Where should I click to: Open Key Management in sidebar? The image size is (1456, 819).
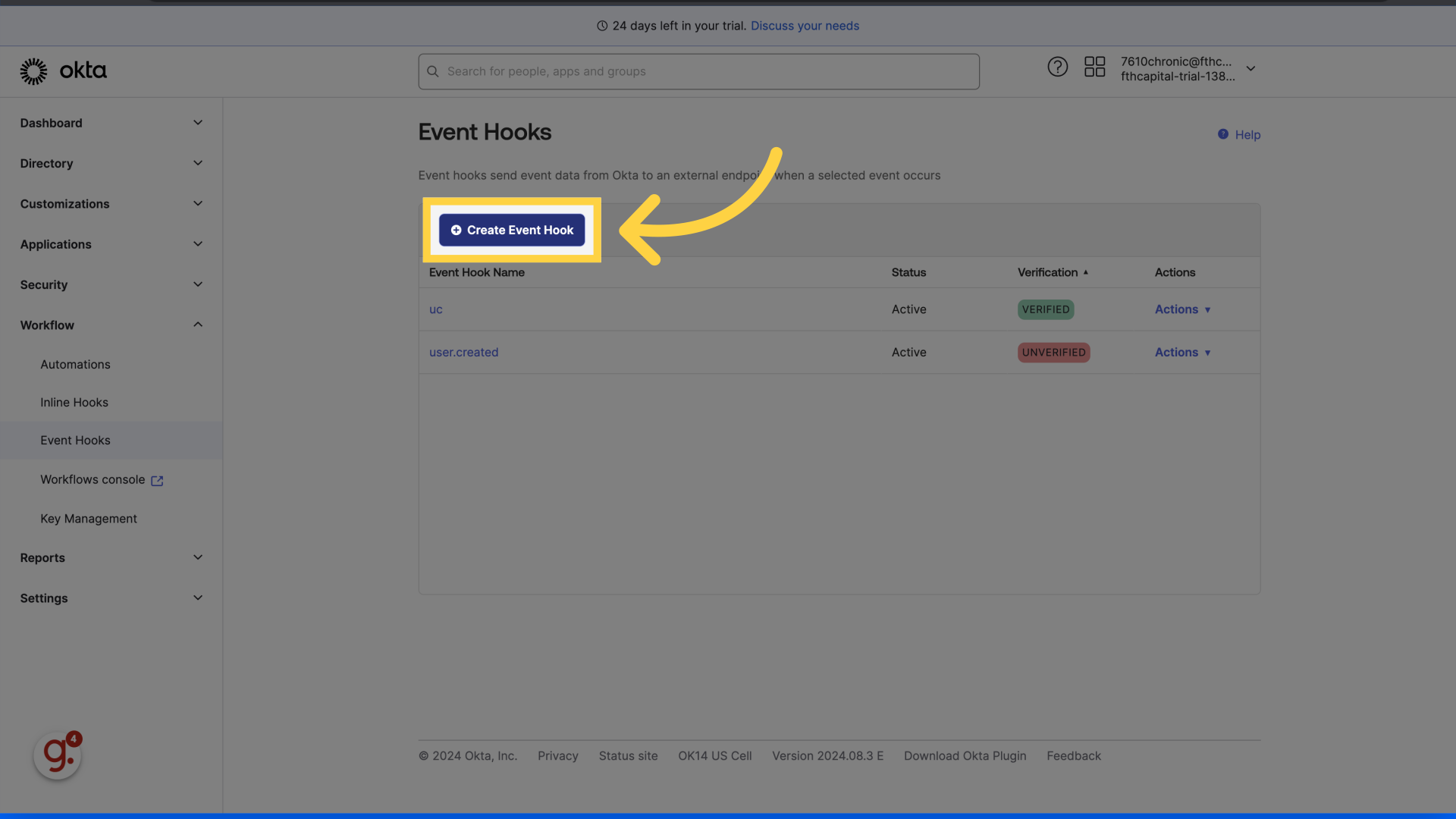pos(89,519)
